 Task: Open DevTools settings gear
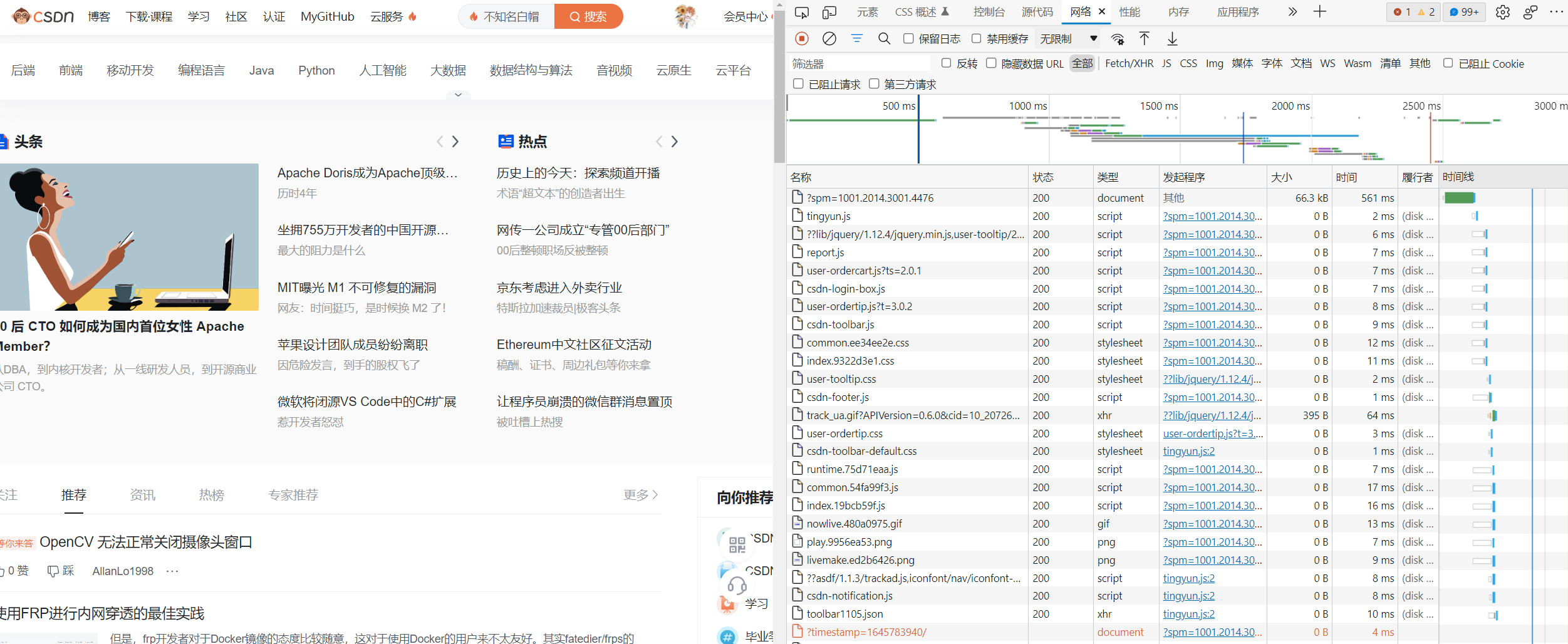[1503, 12]
